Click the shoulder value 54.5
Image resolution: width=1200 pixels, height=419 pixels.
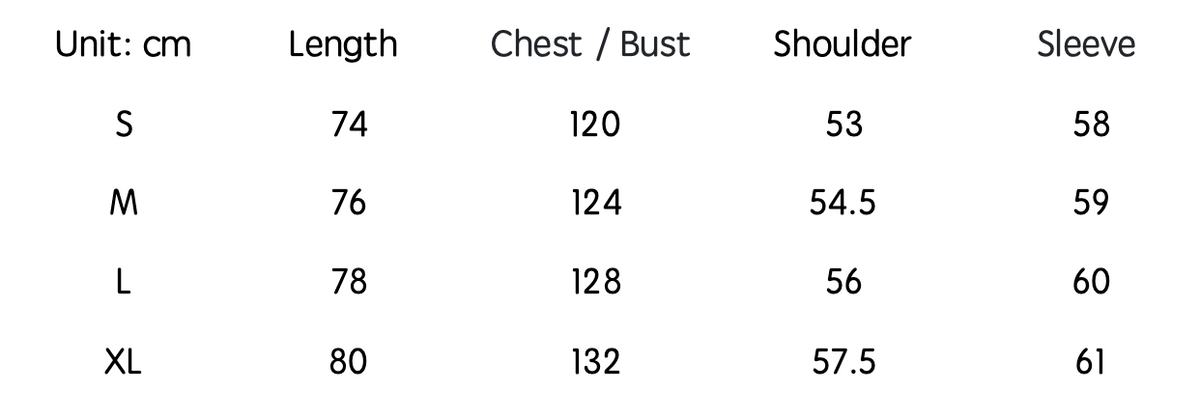[843, 204]
